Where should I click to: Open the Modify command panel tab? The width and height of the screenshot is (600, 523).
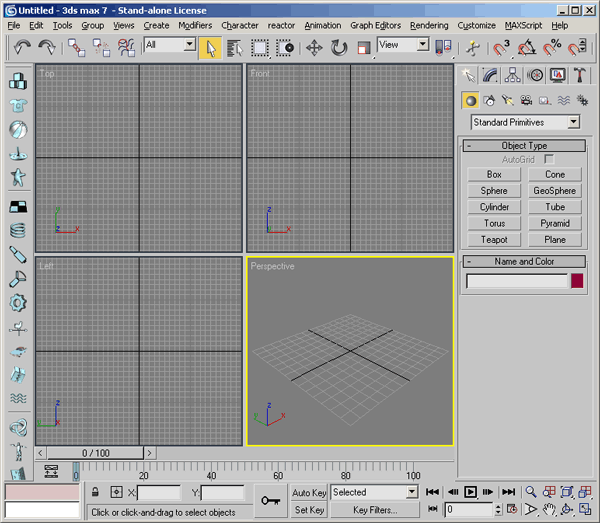[490, 75]
